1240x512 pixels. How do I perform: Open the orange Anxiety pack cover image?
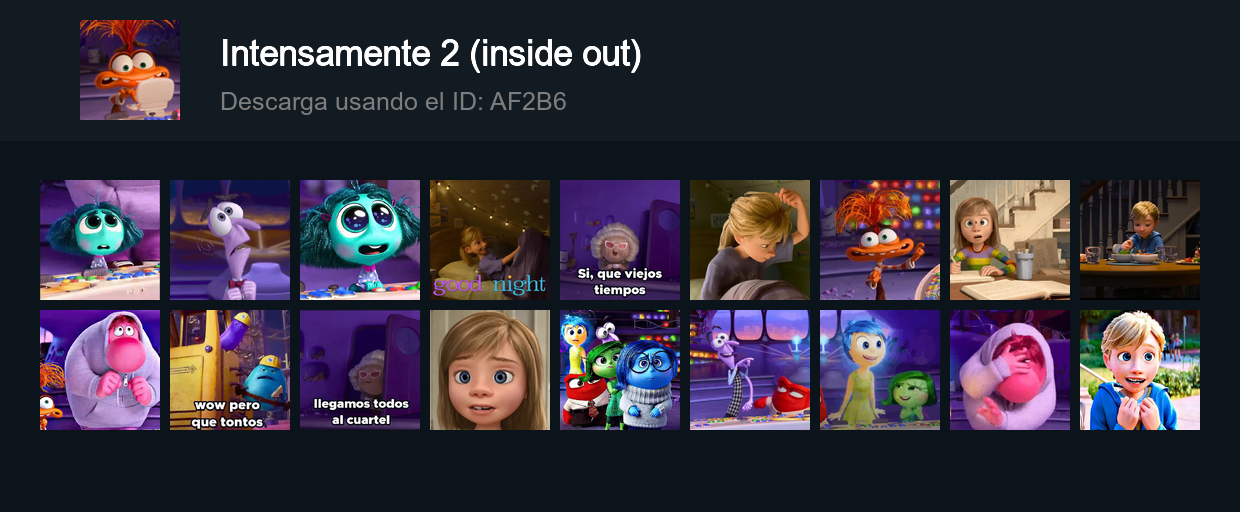[x=130, y=70]
